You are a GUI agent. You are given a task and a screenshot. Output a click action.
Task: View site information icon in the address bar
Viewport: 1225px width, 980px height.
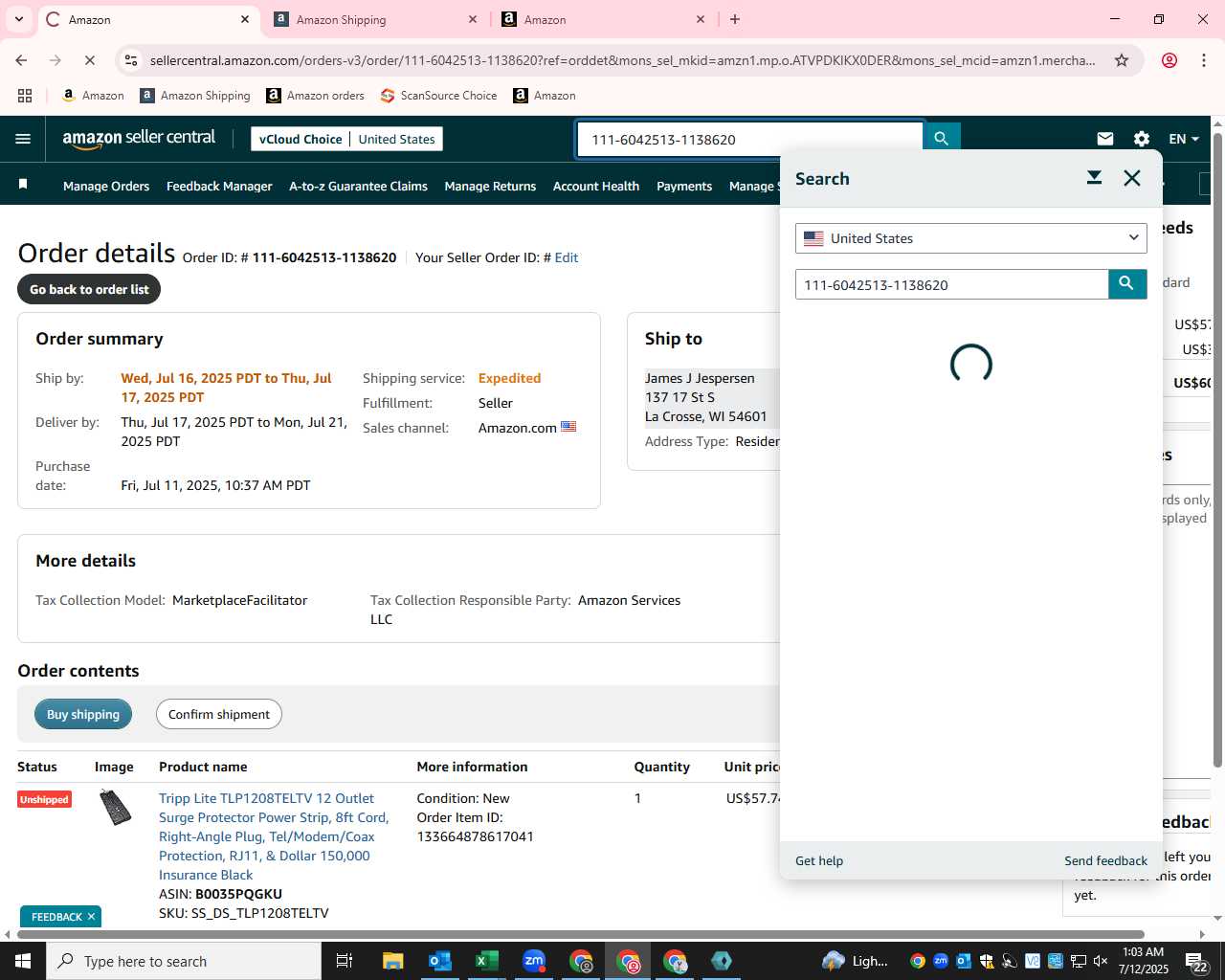(131, 60)
